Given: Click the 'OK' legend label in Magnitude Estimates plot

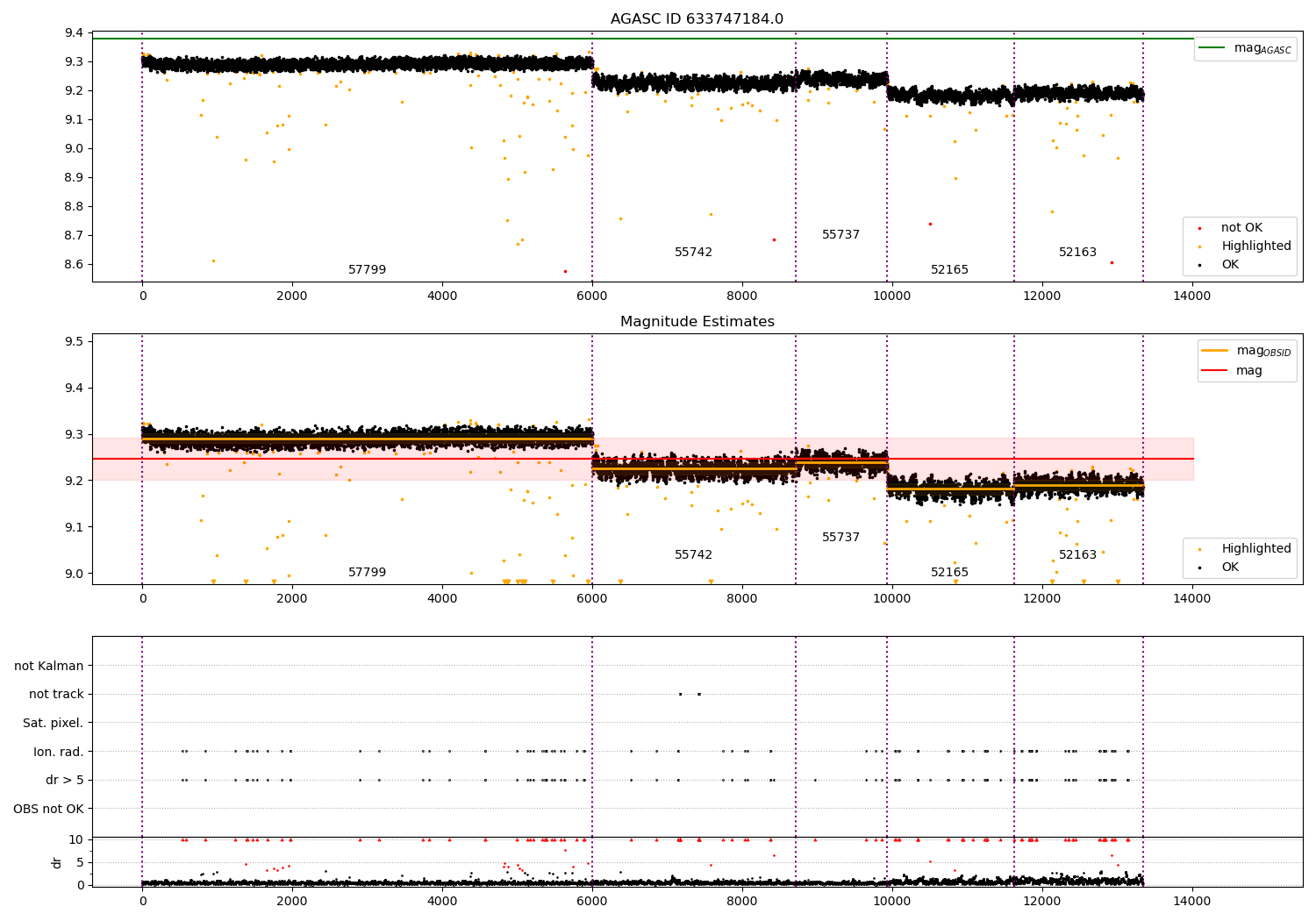Looking at the screenshot, I should coord(1230,567).
